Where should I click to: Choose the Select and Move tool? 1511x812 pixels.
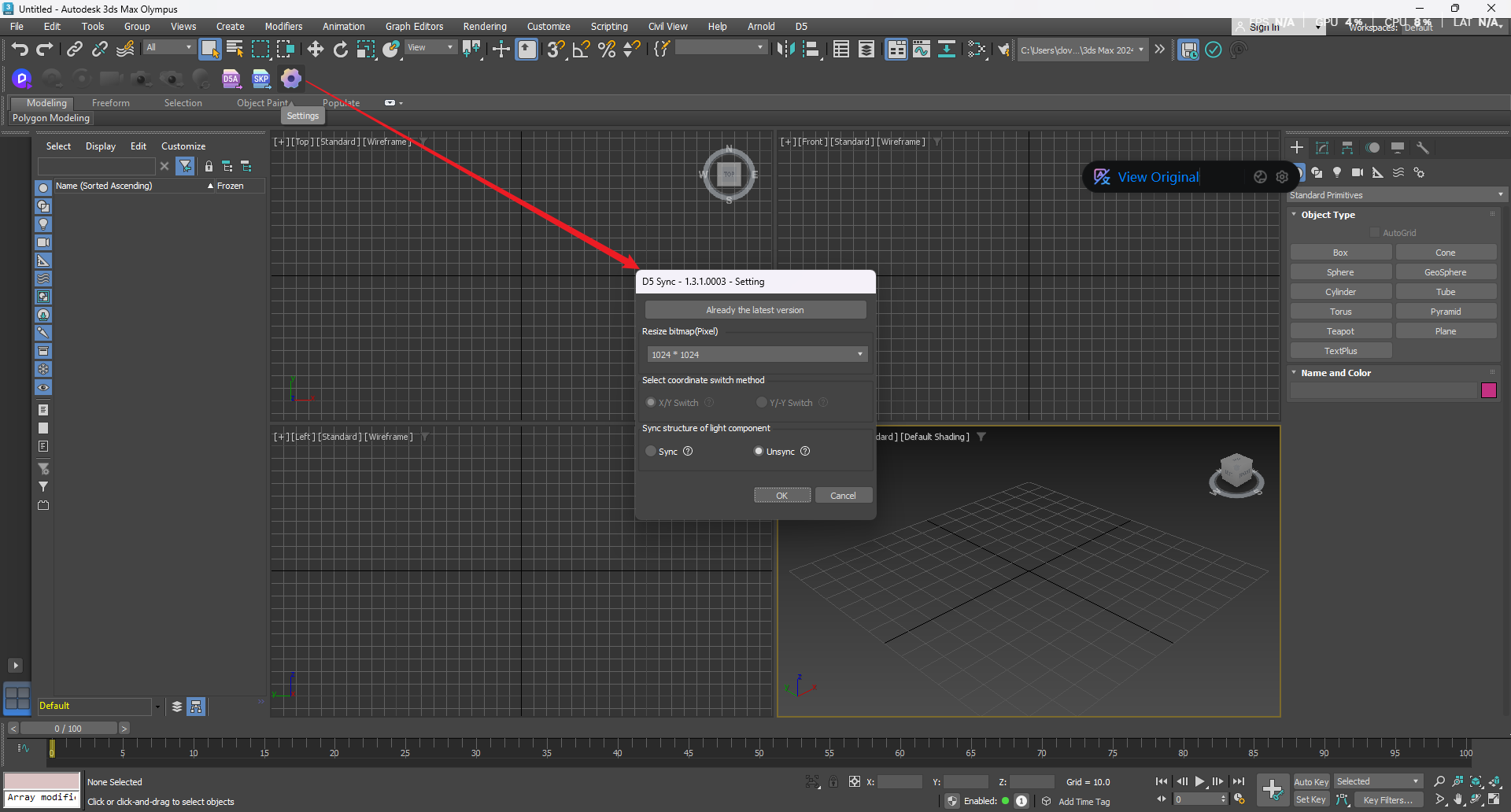pos(316,50)
